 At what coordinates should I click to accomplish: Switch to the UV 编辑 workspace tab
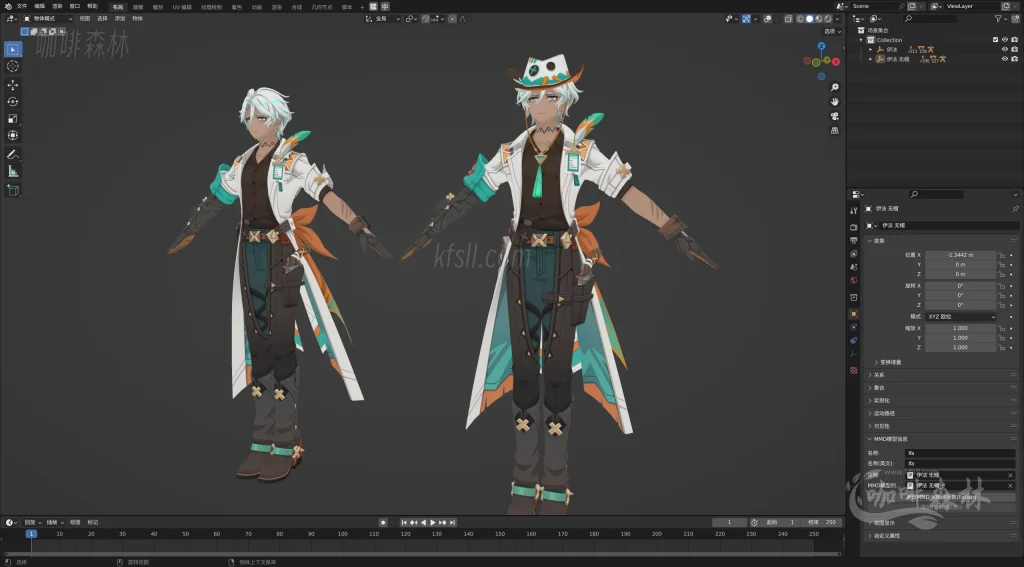(182, 7)
